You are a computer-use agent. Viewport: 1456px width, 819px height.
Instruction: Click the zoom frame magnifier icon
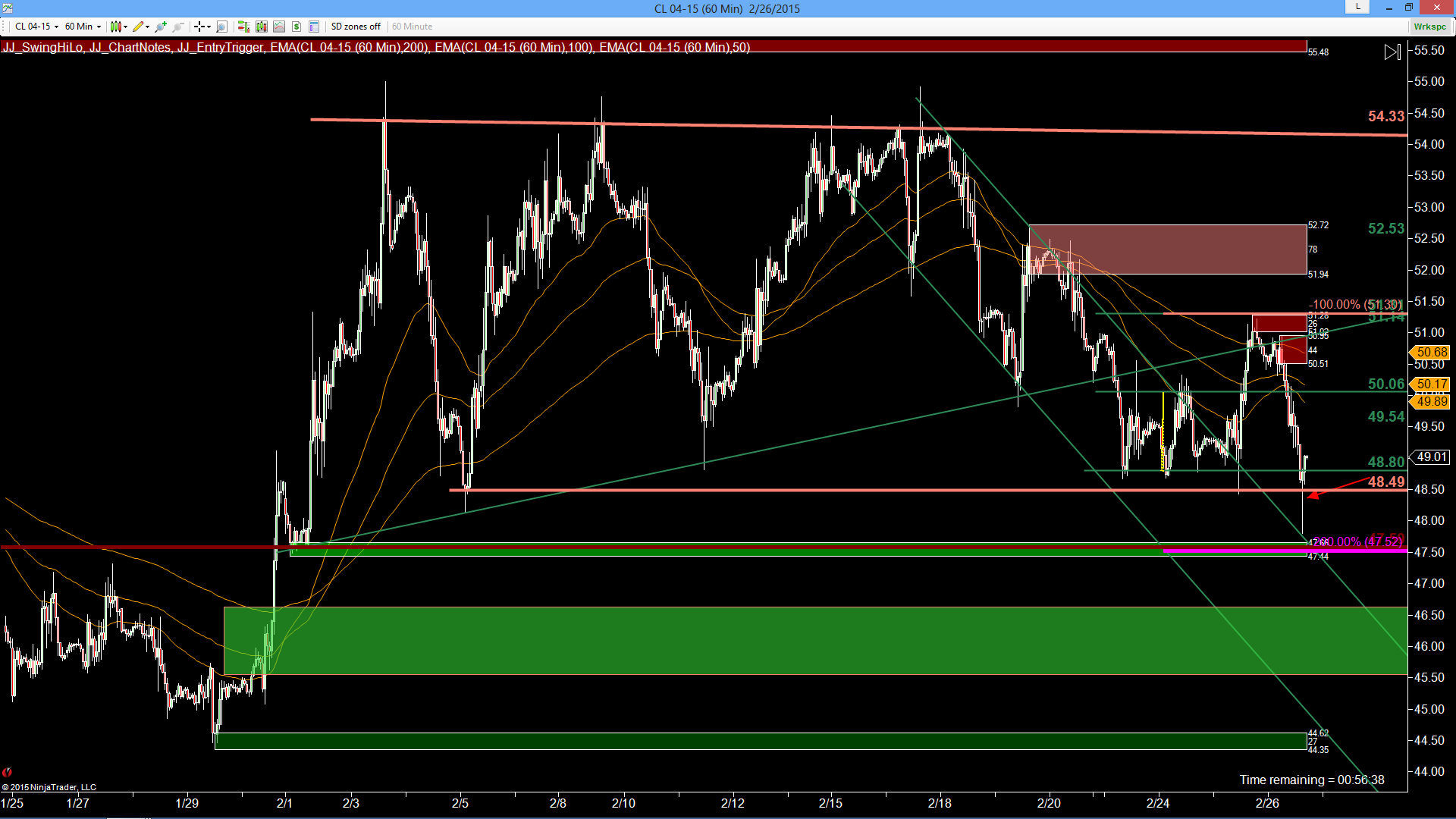(221, 27)
